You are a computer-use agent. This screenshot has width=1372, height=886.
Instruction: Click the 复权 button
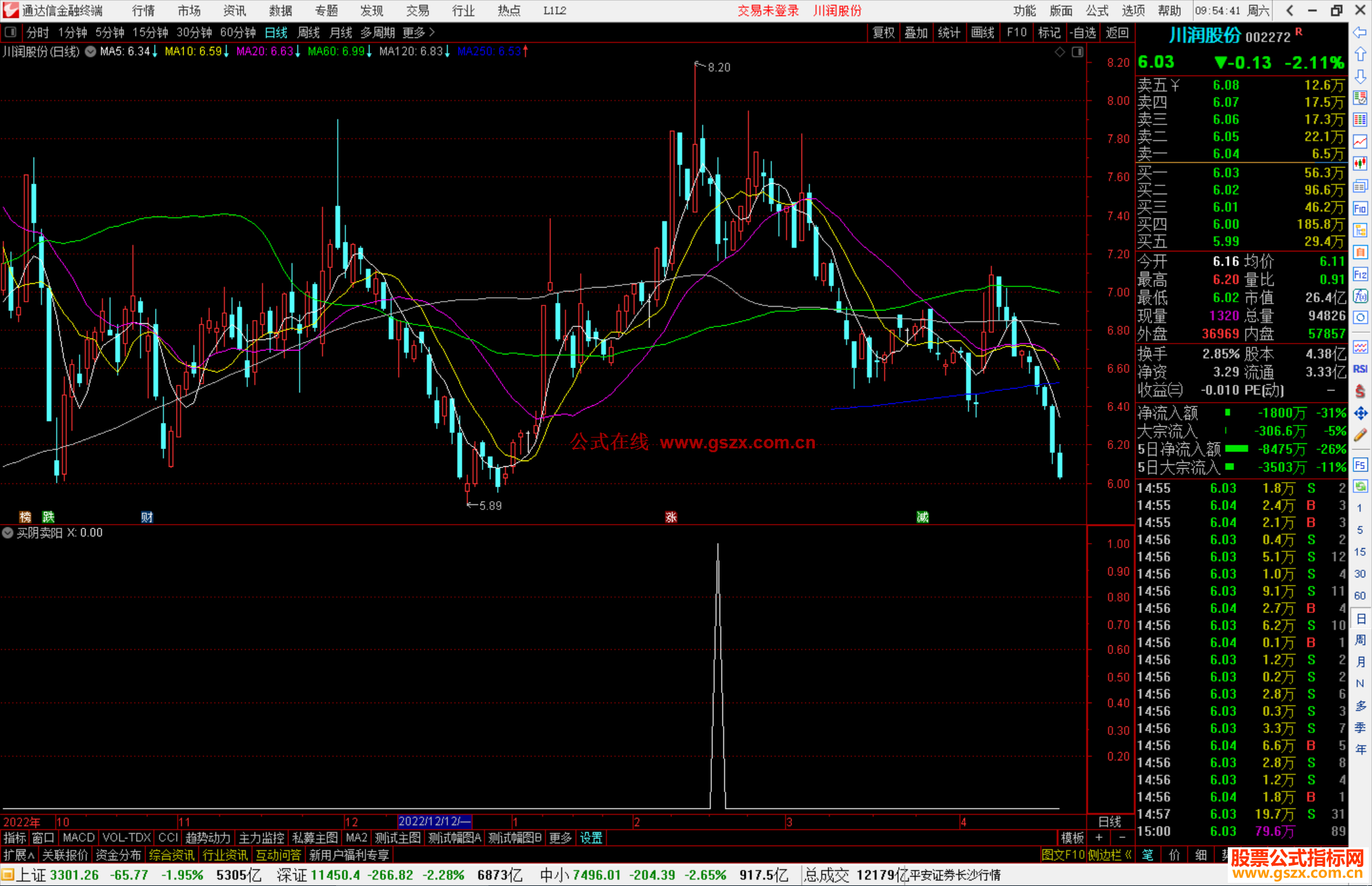(x=884, y=32)
